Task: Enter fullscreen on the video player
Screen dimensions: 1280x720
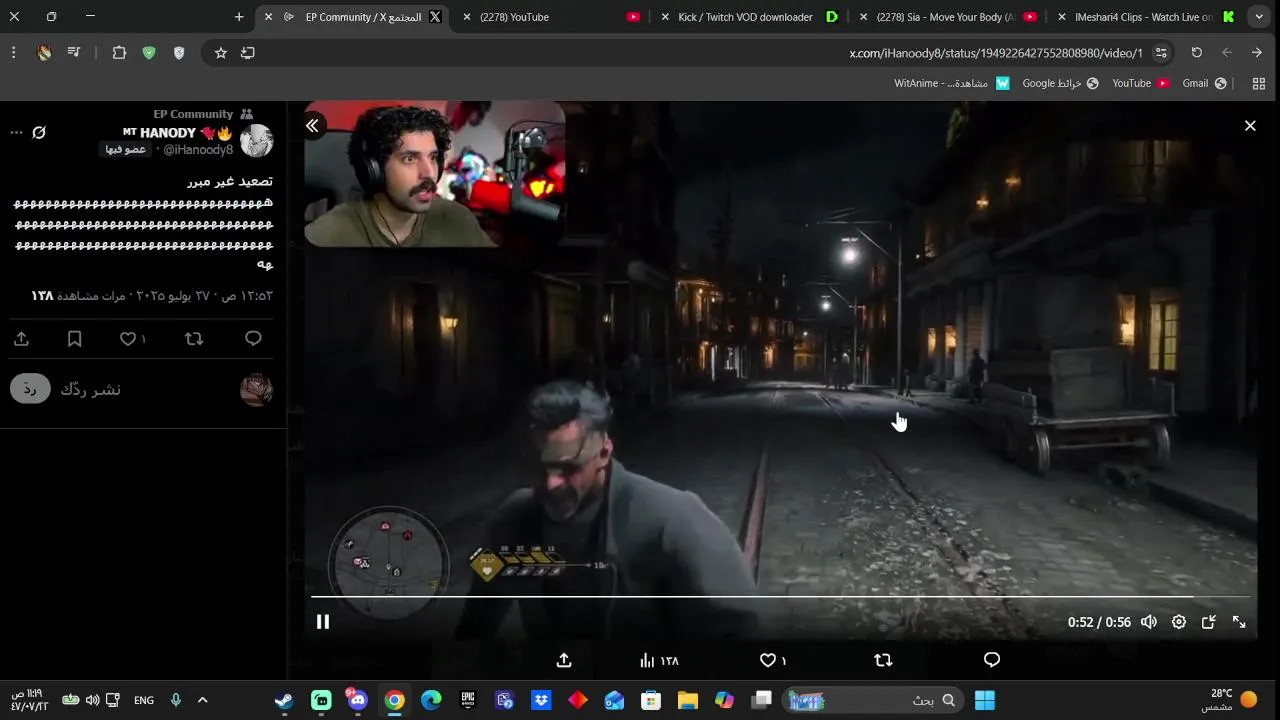Action: click(x=1239, y=622)
